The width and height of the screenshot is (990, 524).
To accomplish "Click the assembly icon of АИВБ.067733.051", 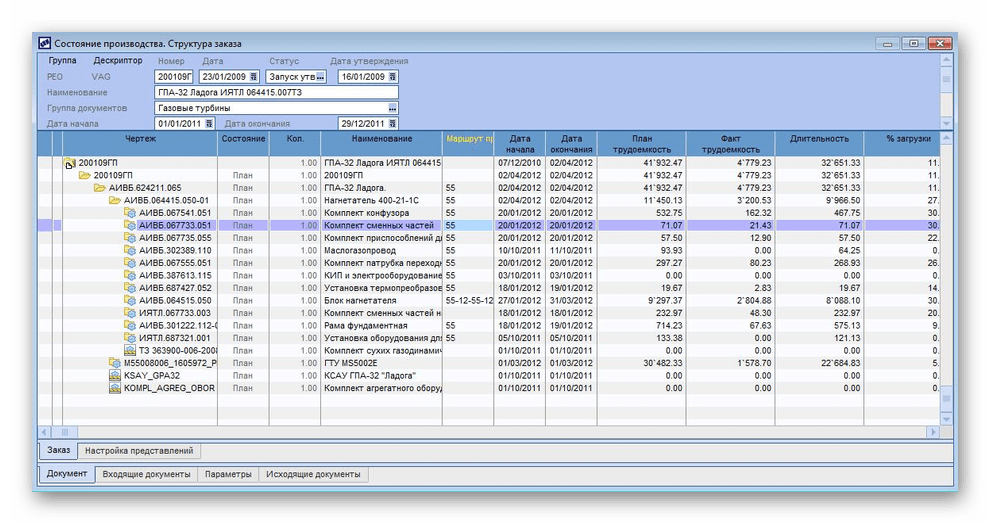I will 130,225.
